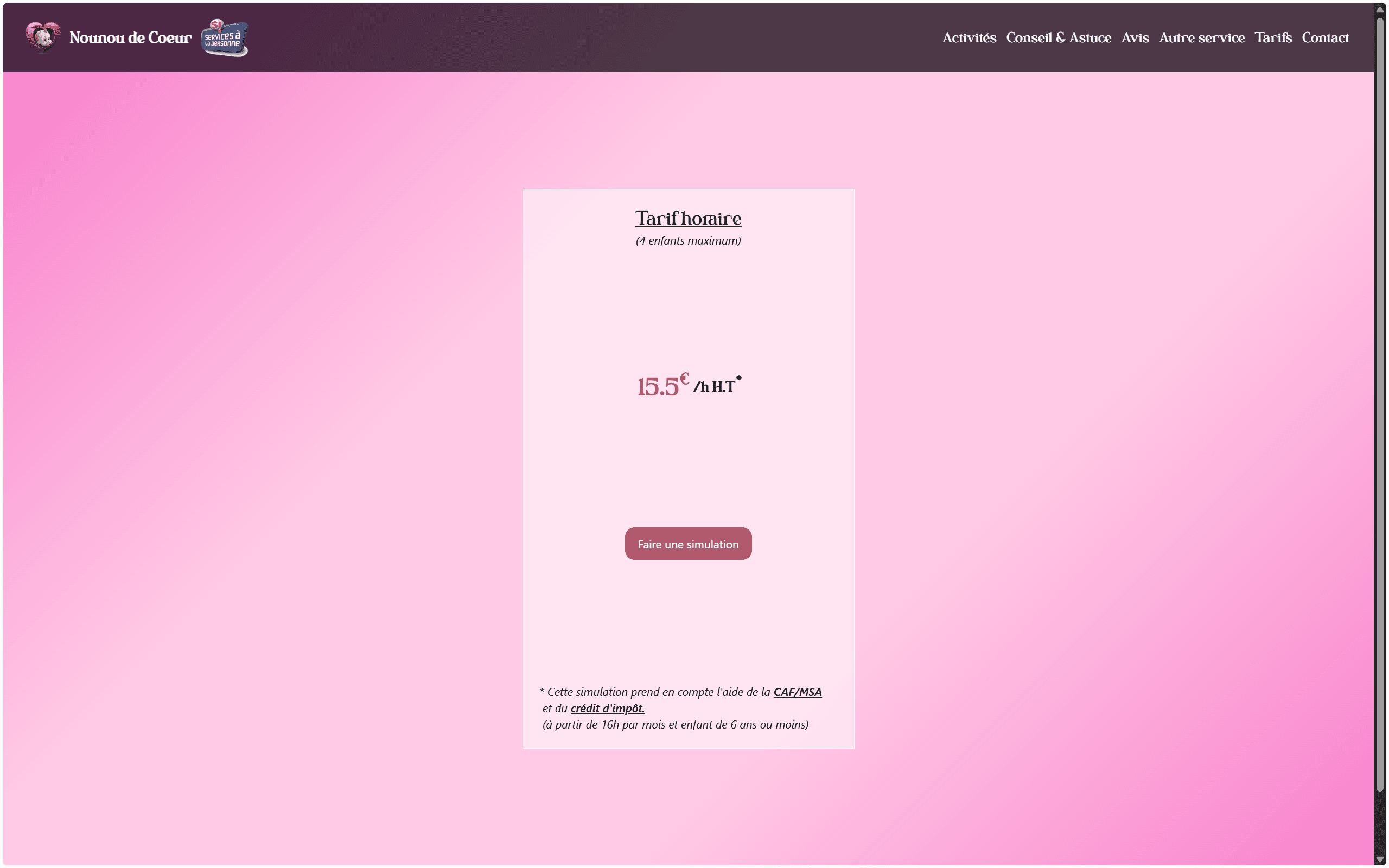The height and width of the screenshot is (868, 1389).
Task: Click the vertical scrollbar thumb
Action: [1380, 402]
